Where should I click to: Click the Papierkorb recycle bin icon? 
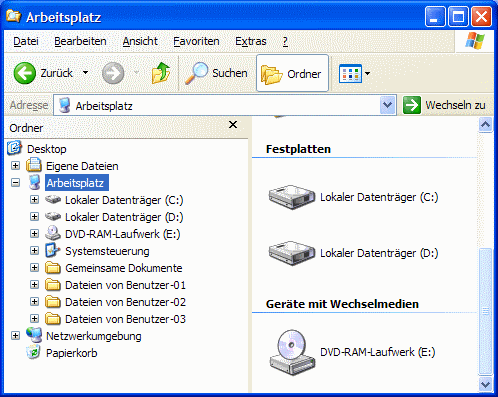pyautogui.click(x=33, y=352)
